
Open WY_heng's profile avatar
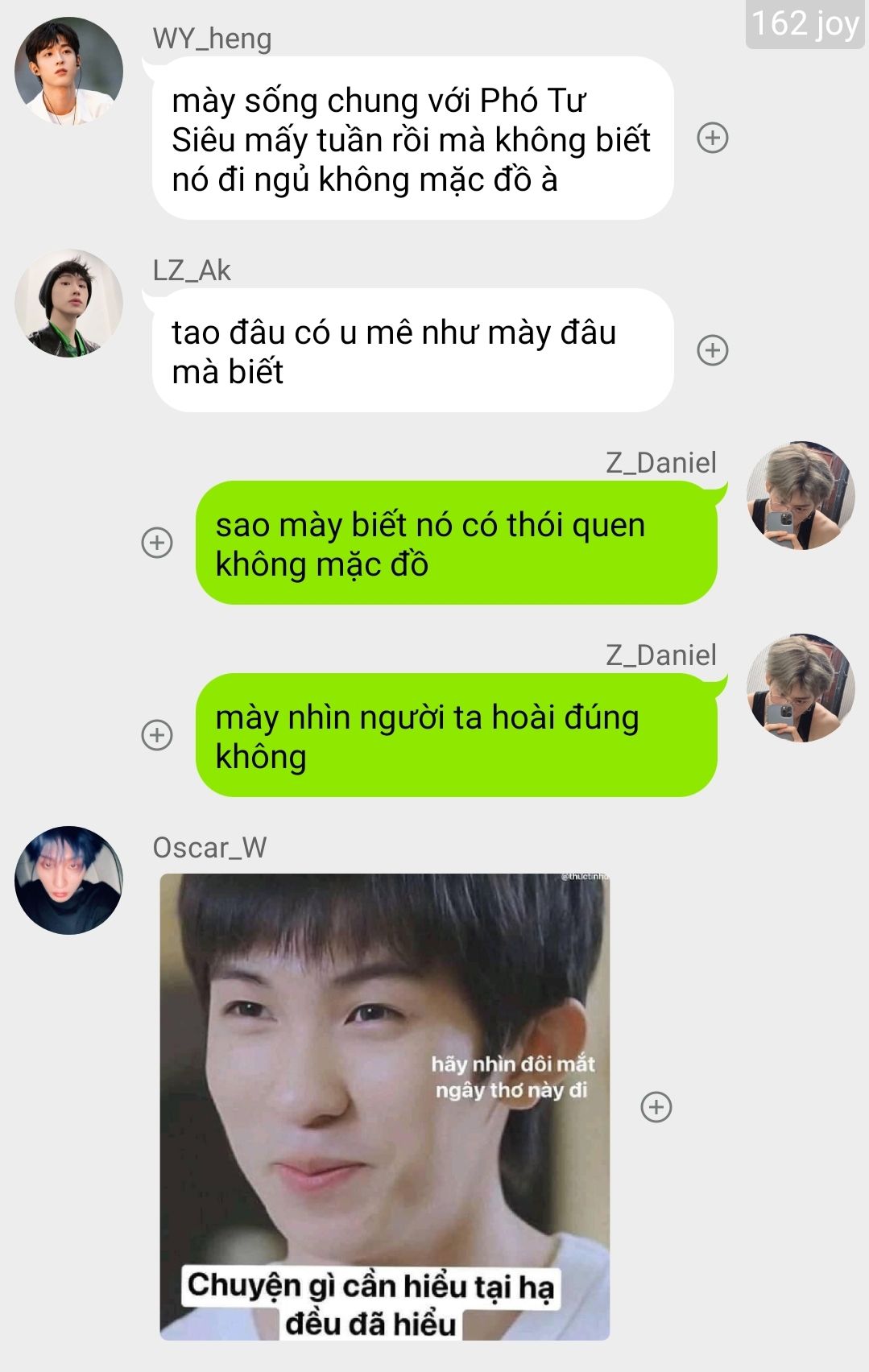[x=69, y=71]
